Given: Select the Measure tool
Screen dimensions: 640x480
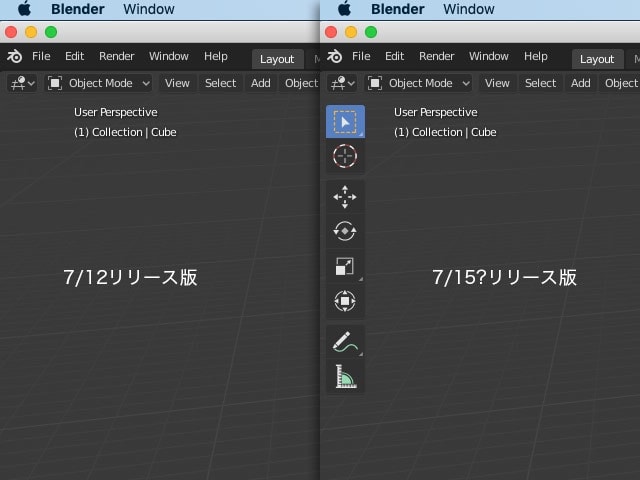Looking at the screenshot, I should 345,376.
